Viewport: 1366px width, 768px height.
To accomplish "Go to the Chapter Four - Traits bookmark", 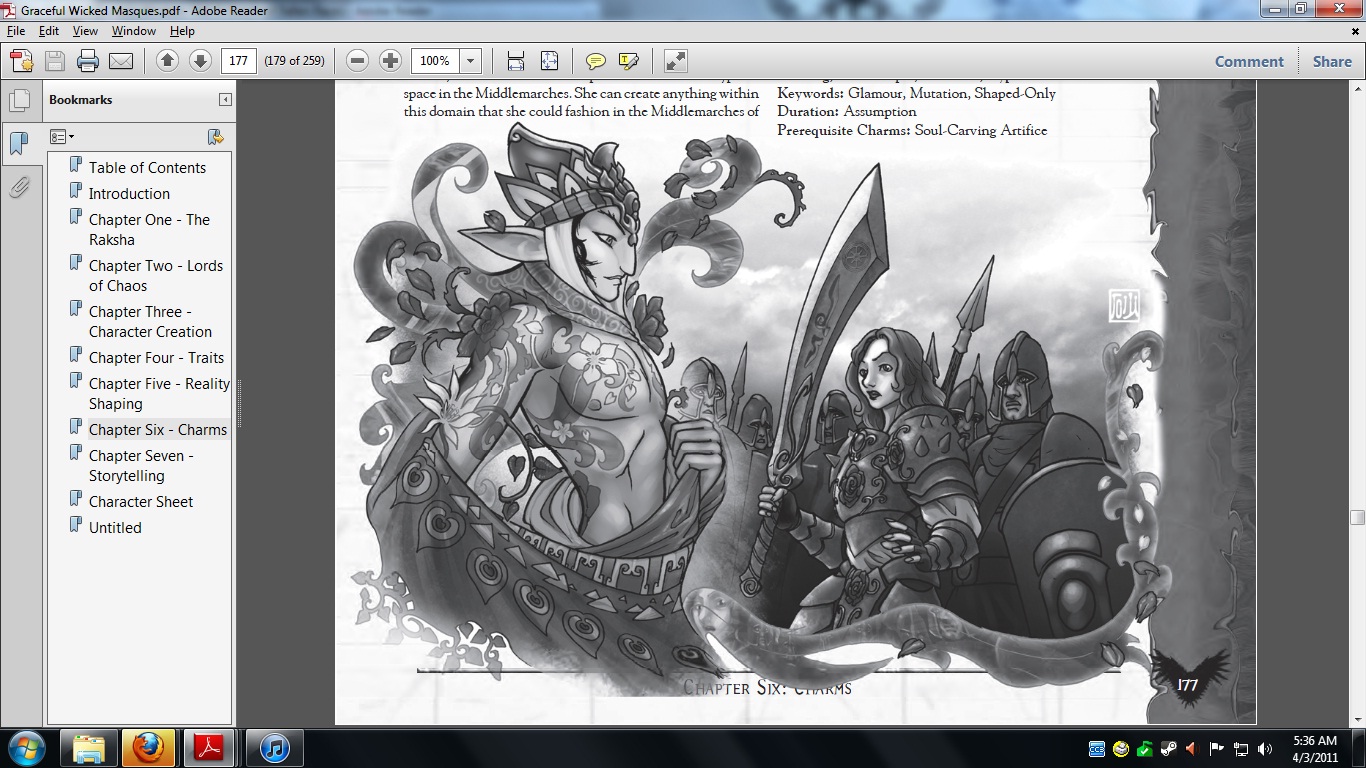I will click(156, 358).
